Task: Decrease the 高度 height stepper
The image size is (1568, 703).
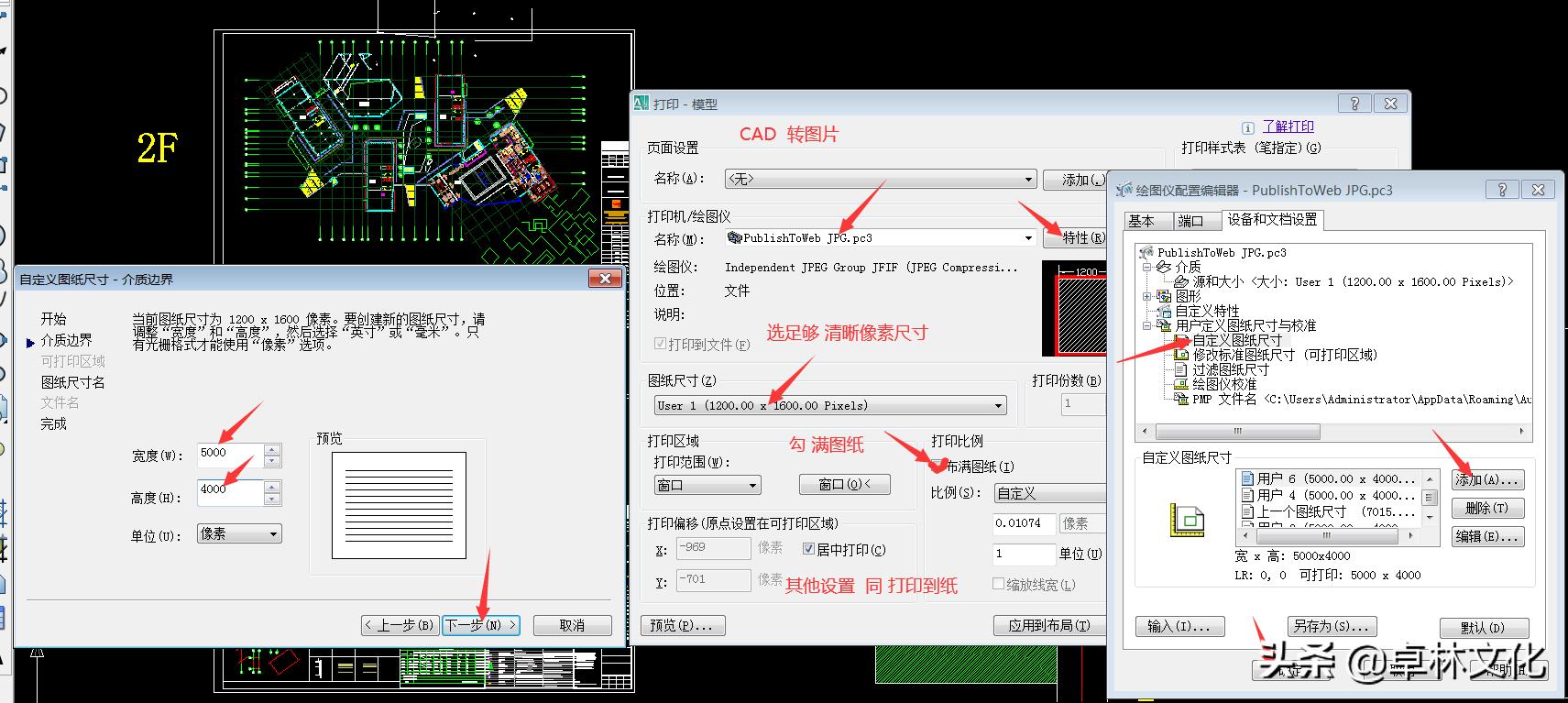Action: [272, 500]
